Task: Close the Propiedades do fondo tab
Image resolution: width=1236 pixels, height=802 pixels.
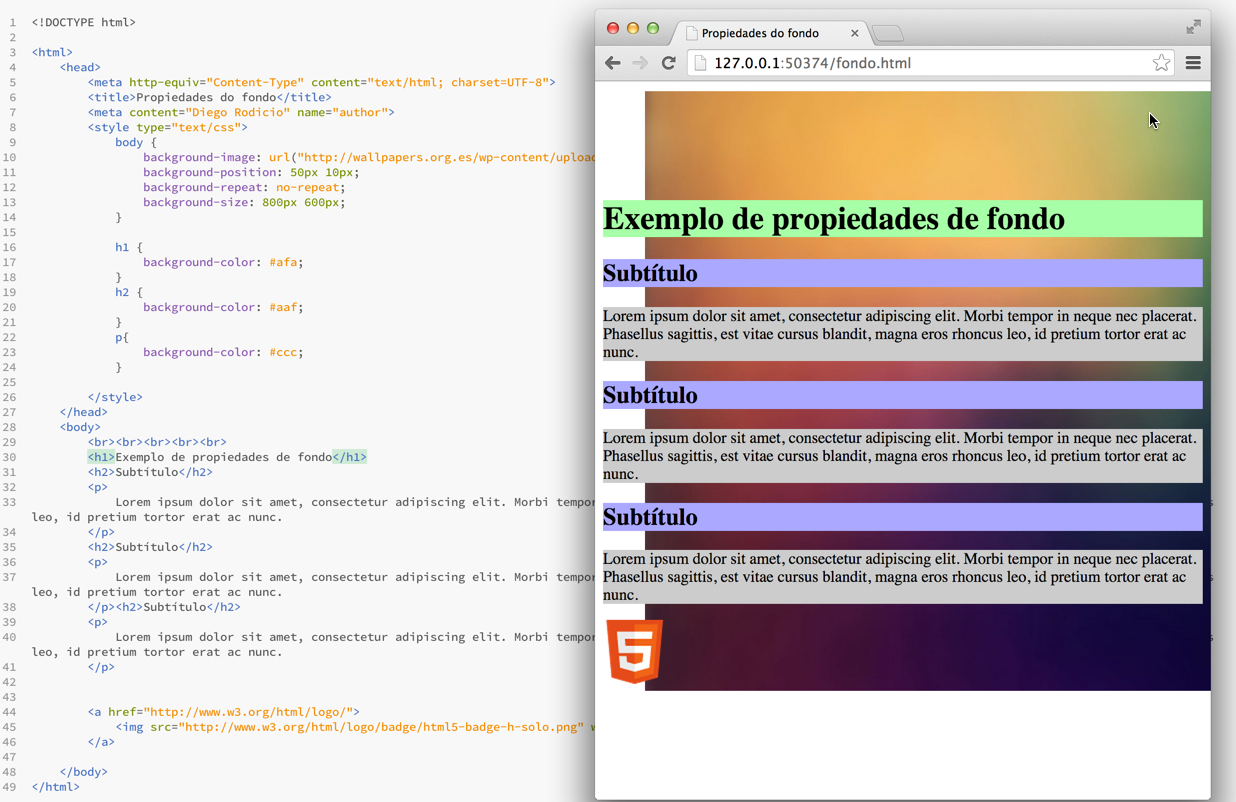Action: [854, 33]
